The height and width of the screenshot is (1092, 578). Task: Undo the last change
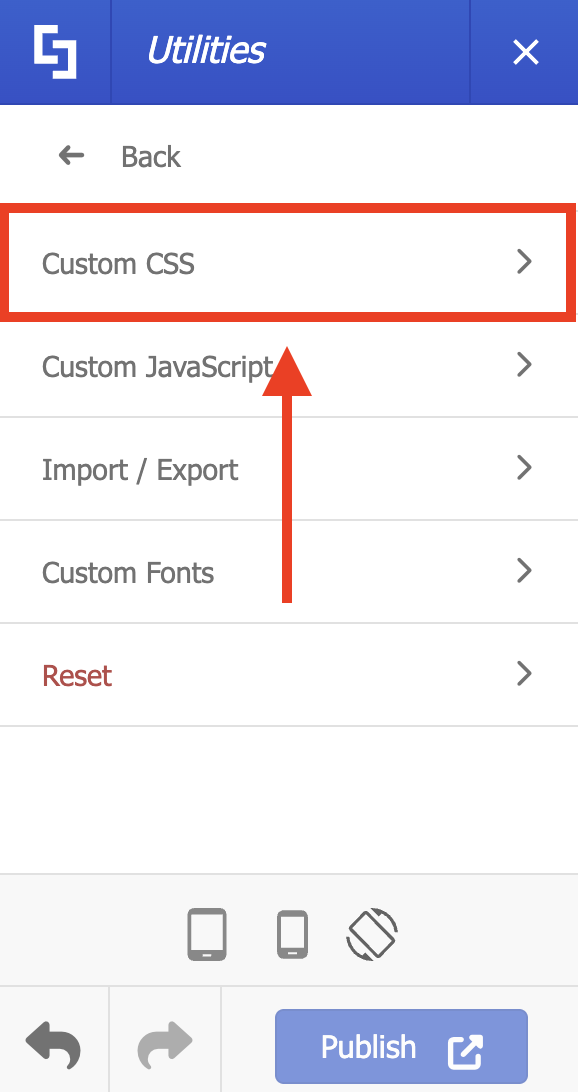click(54, 1046)
